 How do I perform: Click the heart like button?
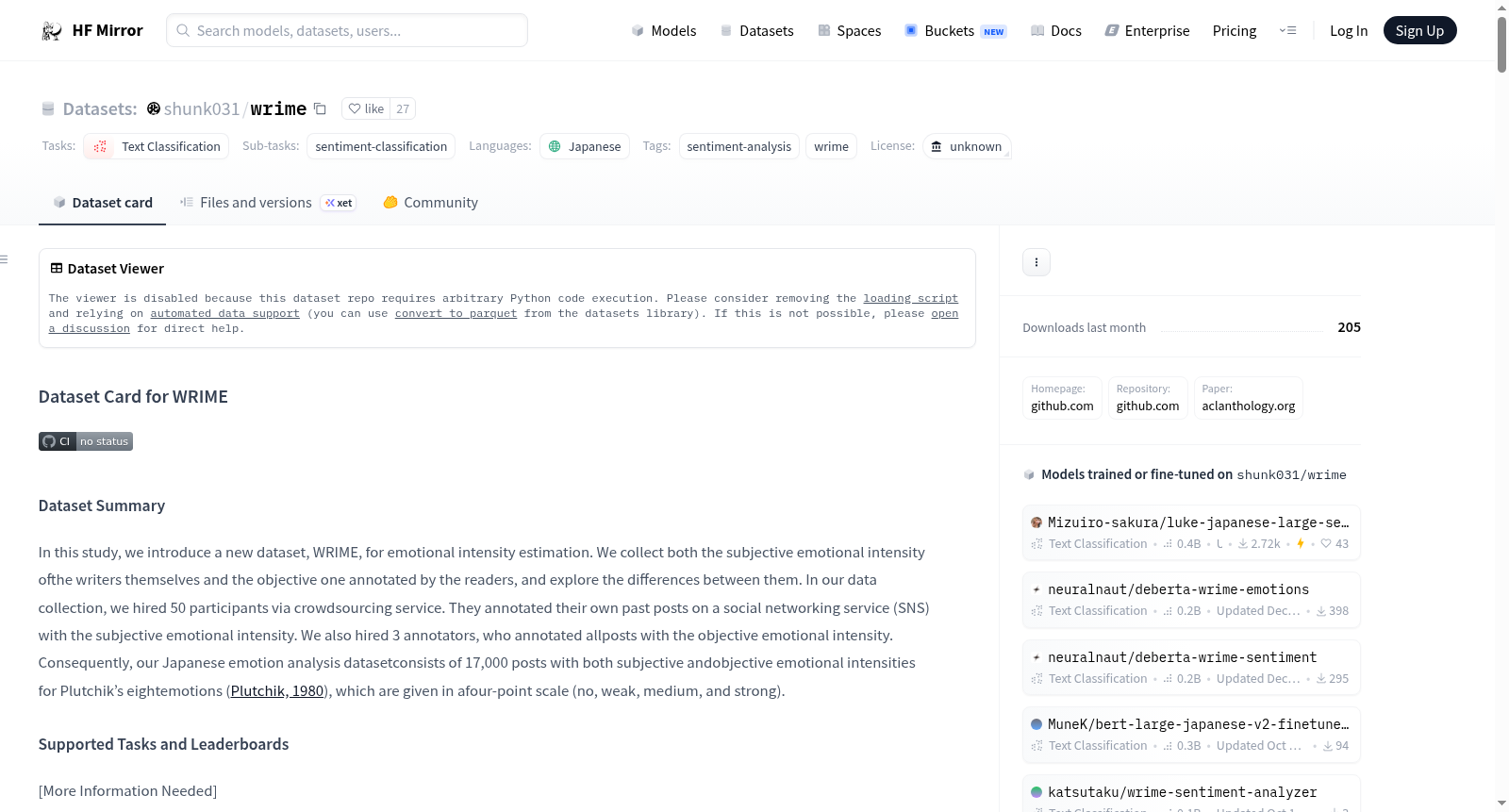[366, 108]
